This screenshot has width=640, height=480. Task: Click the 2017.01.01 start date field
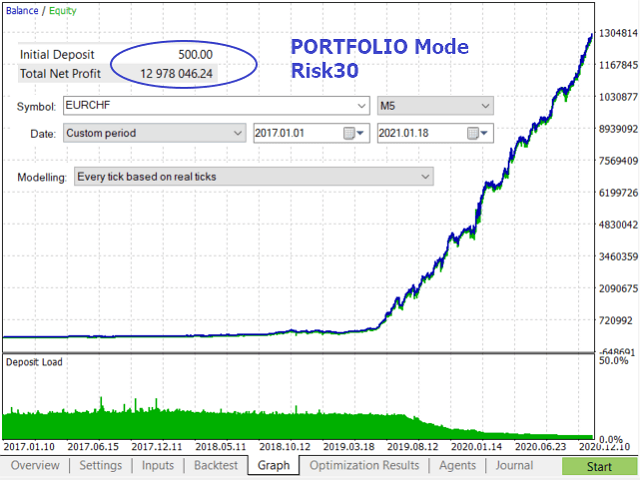click(x=298, y=133)
